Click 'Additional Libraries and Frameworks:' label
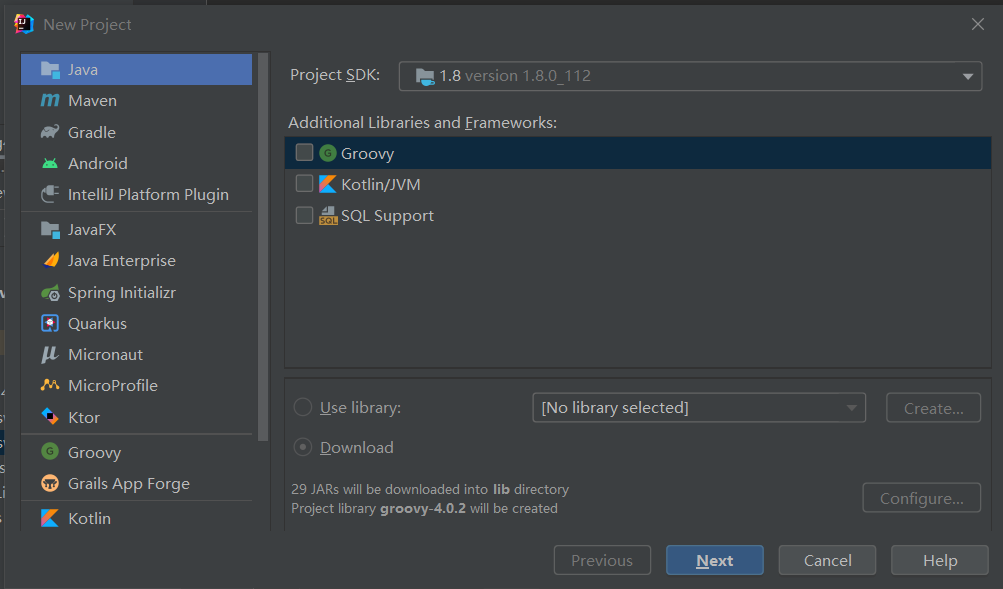Screen dimensions: 1003x589 pyautogui.click(x=423, y=122)
